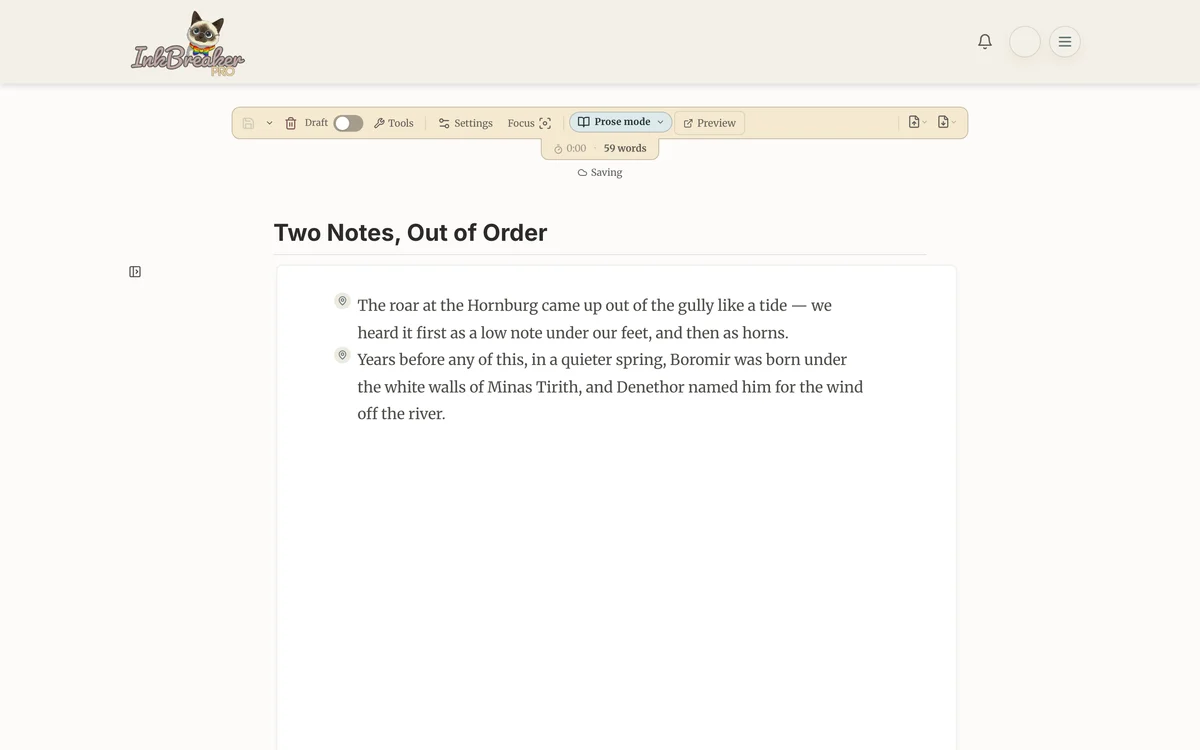Click the pin marker beside Boromir paragraph

(x=342, y=355)
